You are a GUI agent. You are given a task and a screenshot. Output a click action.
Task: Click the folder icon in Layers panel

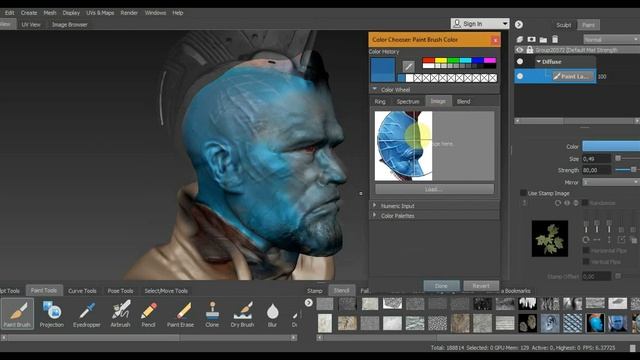click(x=543, y=40)
